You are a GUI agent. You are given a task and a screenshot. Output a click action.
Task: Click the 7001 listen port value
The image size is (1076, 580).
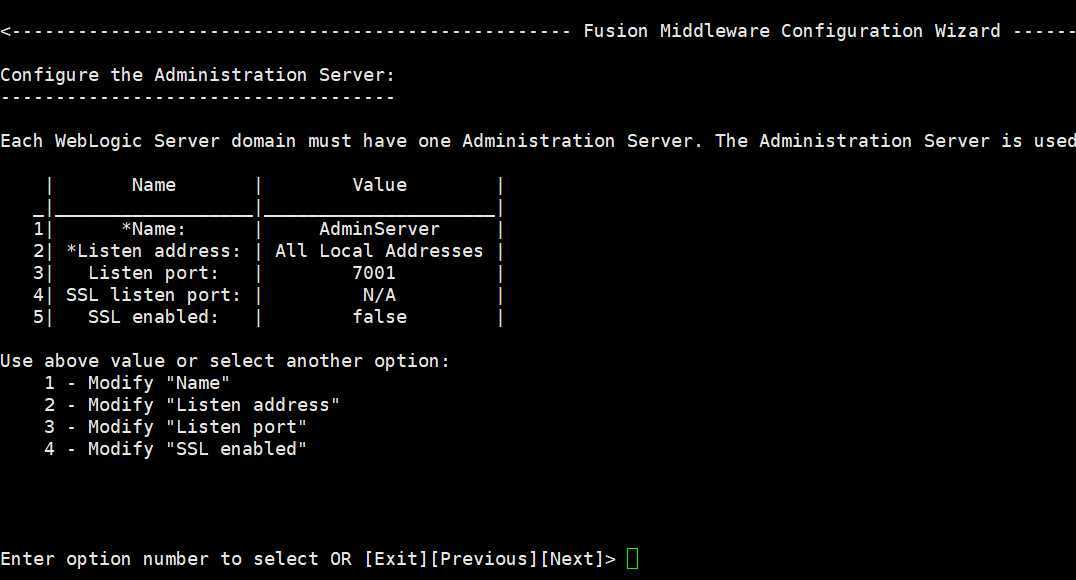click(x=374, y=272)
